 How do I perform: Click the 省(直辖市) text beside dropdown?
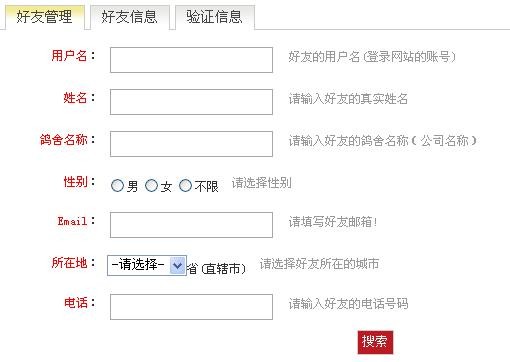216,268
